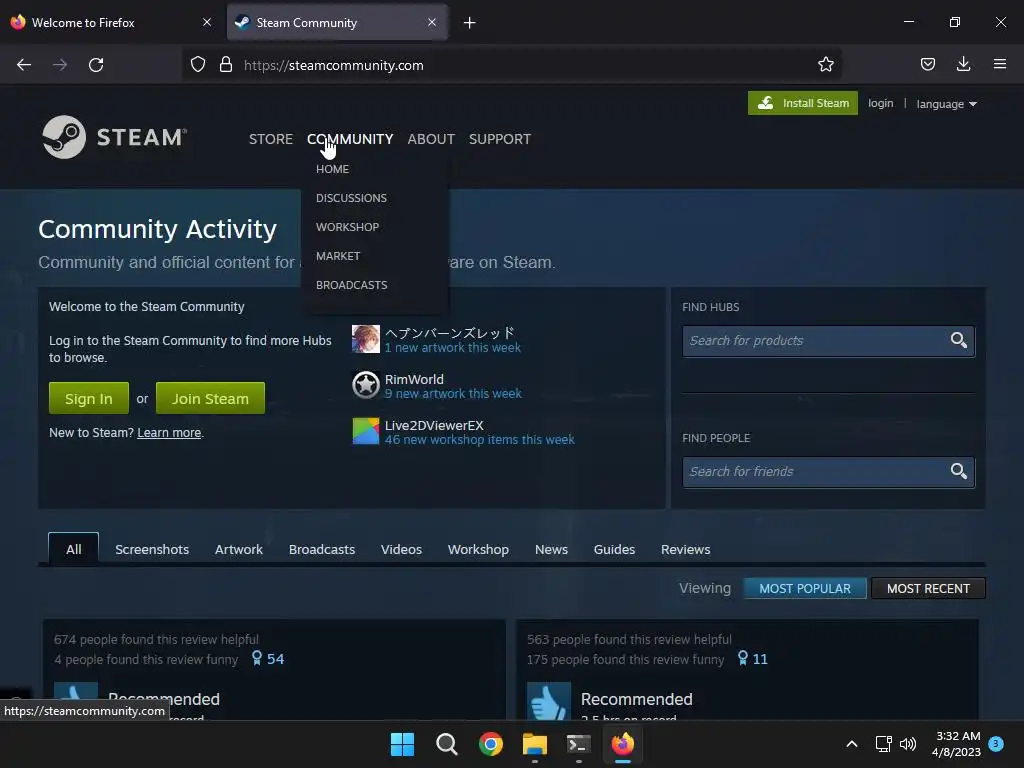Open the RimWorld hub icon
The width and height of the screenshot is (1024, 768).
click(366, 385)
